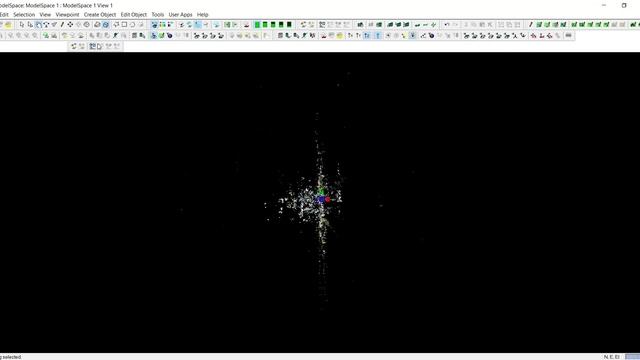Open the Edit menu
Image resolution: width=640 pixels, height=360 pixels.
(4, 14)
